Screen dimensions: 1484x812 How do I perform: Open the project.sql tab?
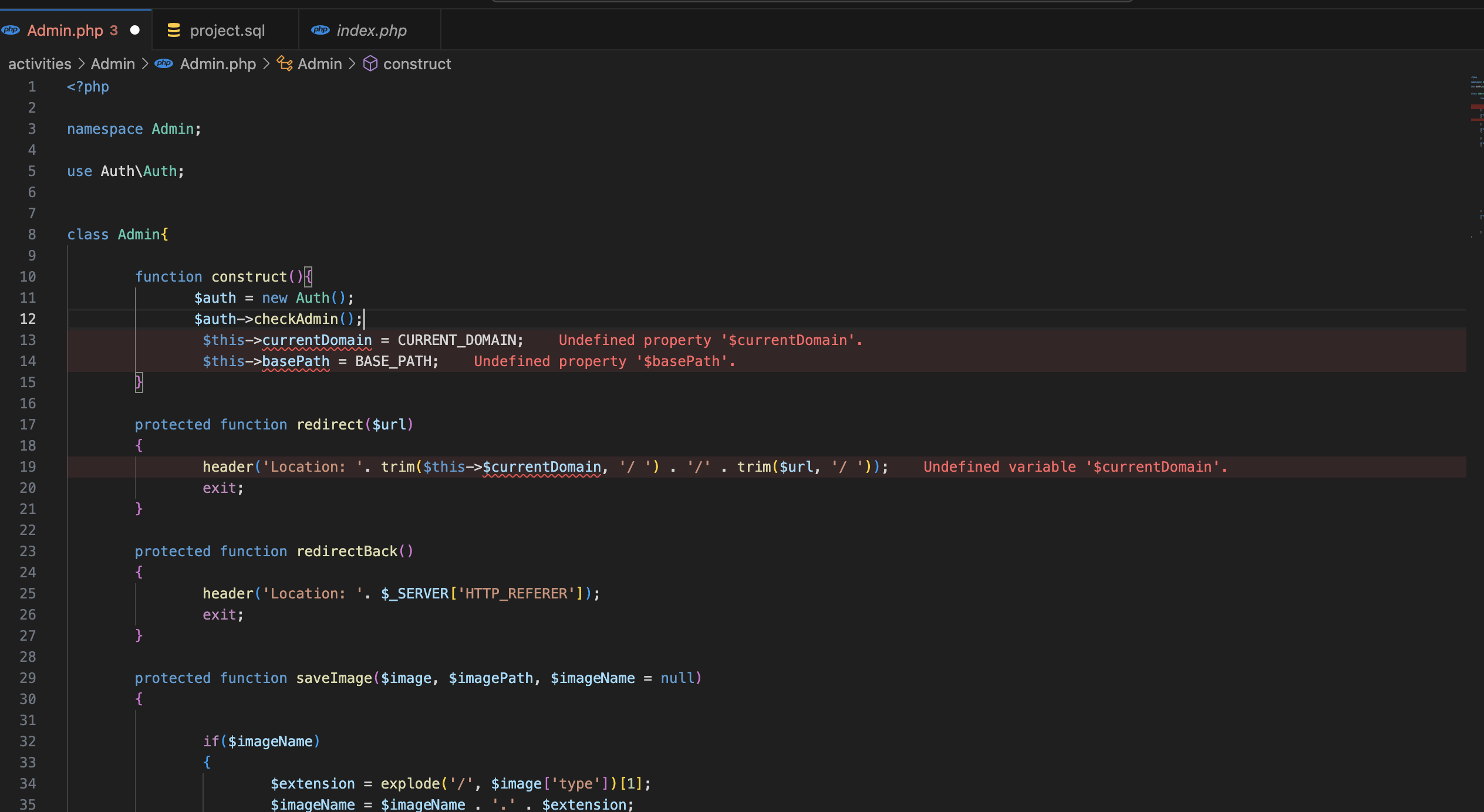pos(226,30)
